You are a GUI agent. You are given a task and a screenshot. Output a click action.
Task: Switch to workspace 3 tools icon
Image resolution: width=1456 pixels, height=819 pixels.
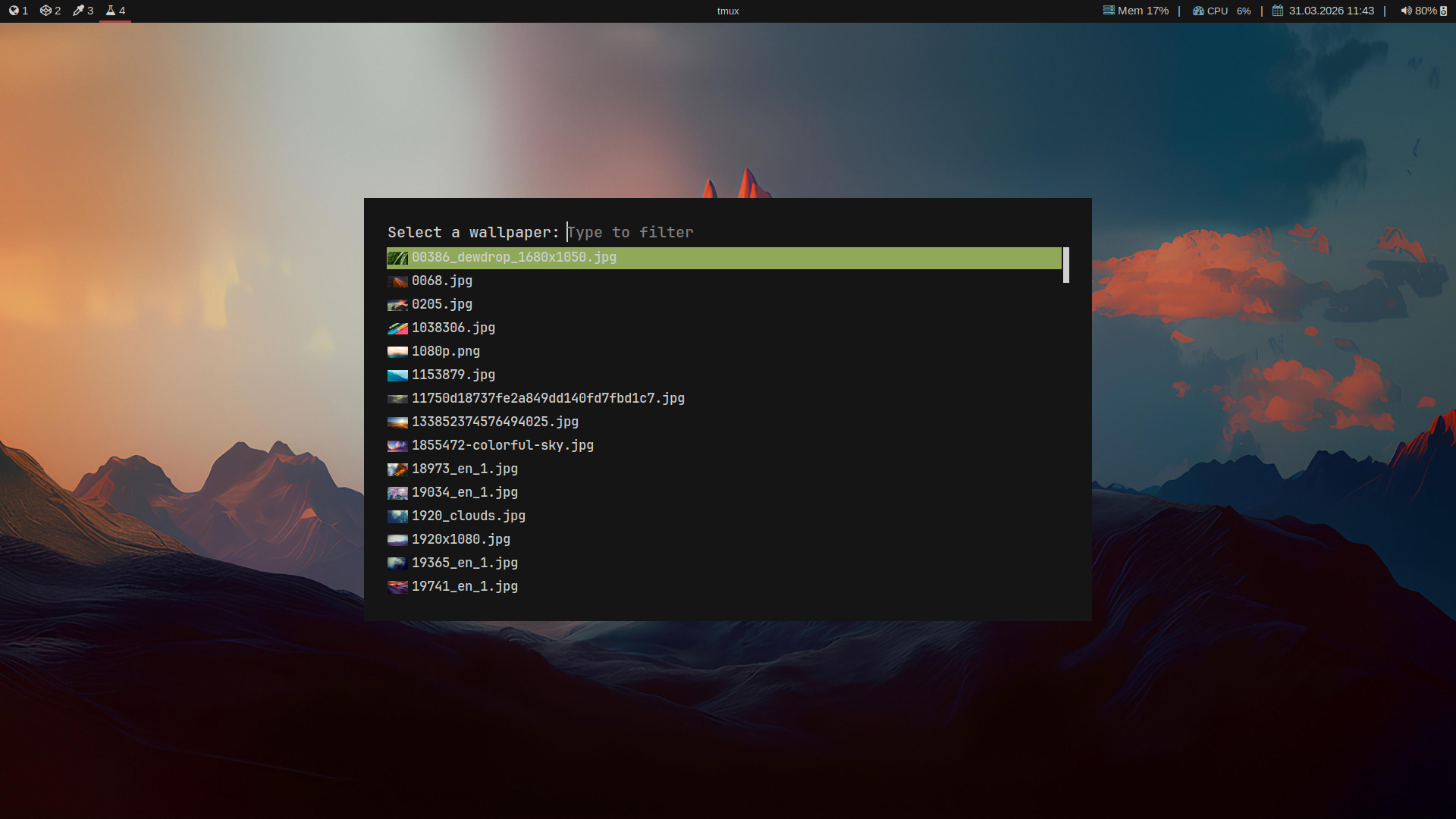click(78, 11)
